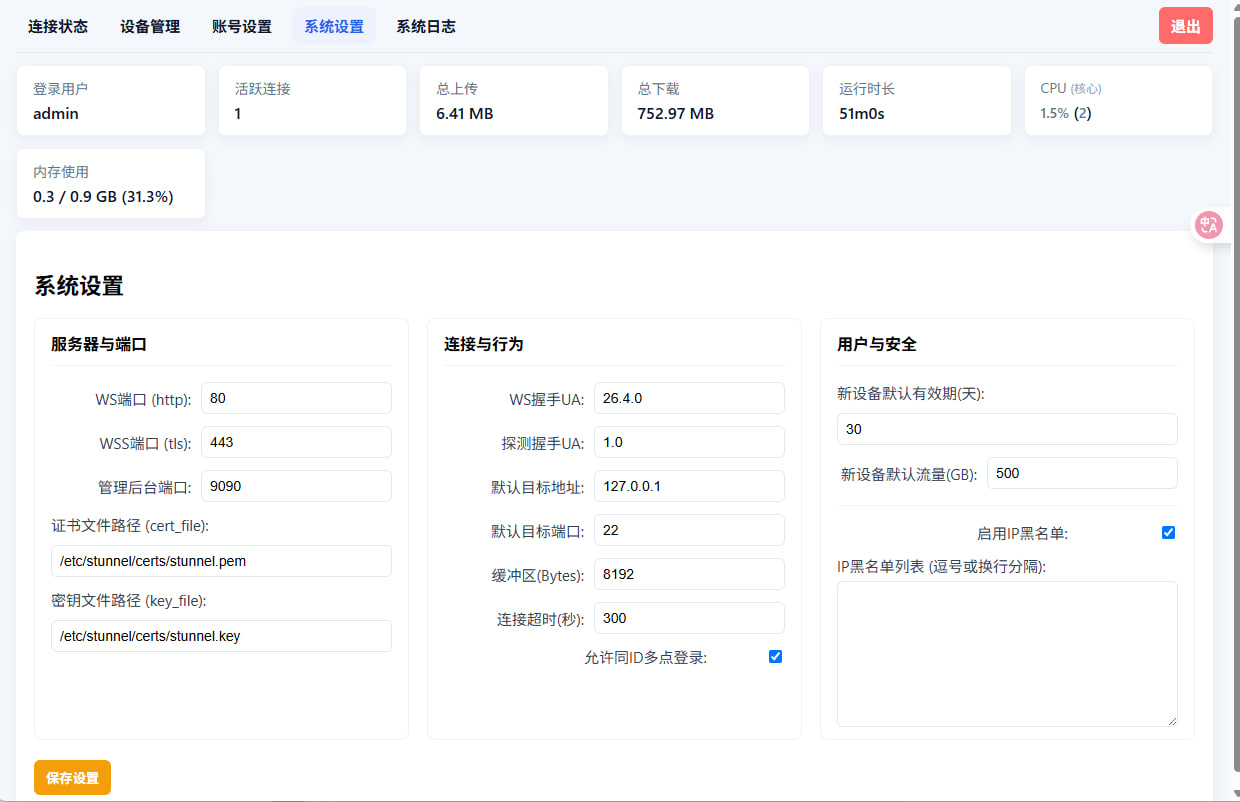Select the 密钥文件路径 key_file input
1240x802 pixels.
221,636
